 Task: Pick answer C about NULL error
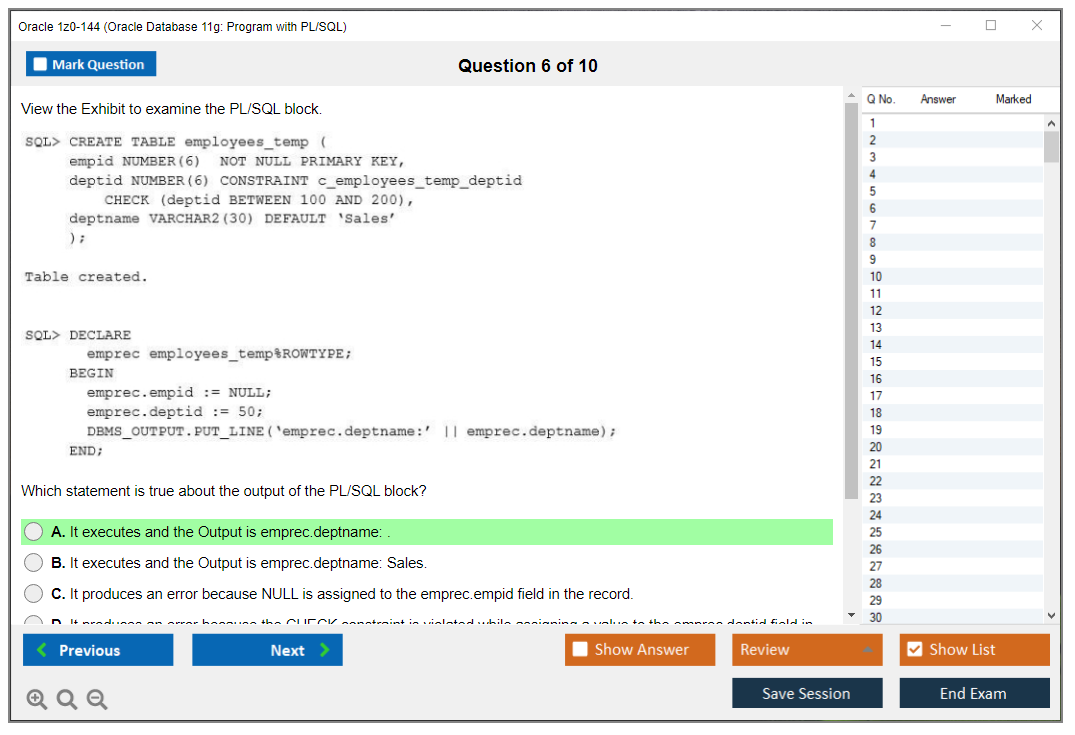click(34, 594)
